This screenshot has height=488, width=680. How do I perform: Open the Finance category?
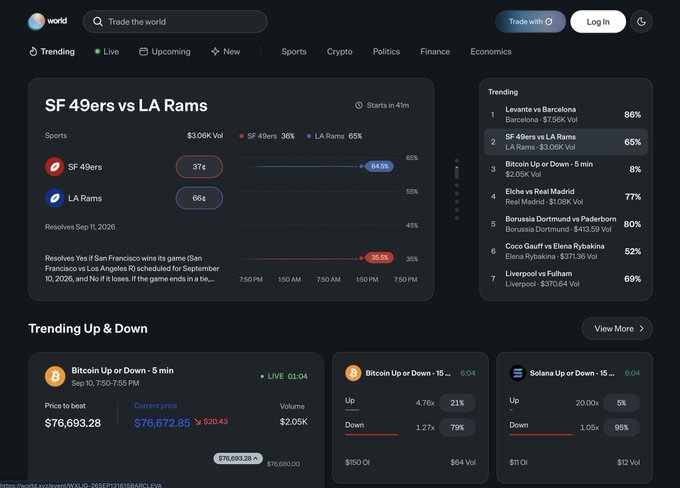coord(435,52)
